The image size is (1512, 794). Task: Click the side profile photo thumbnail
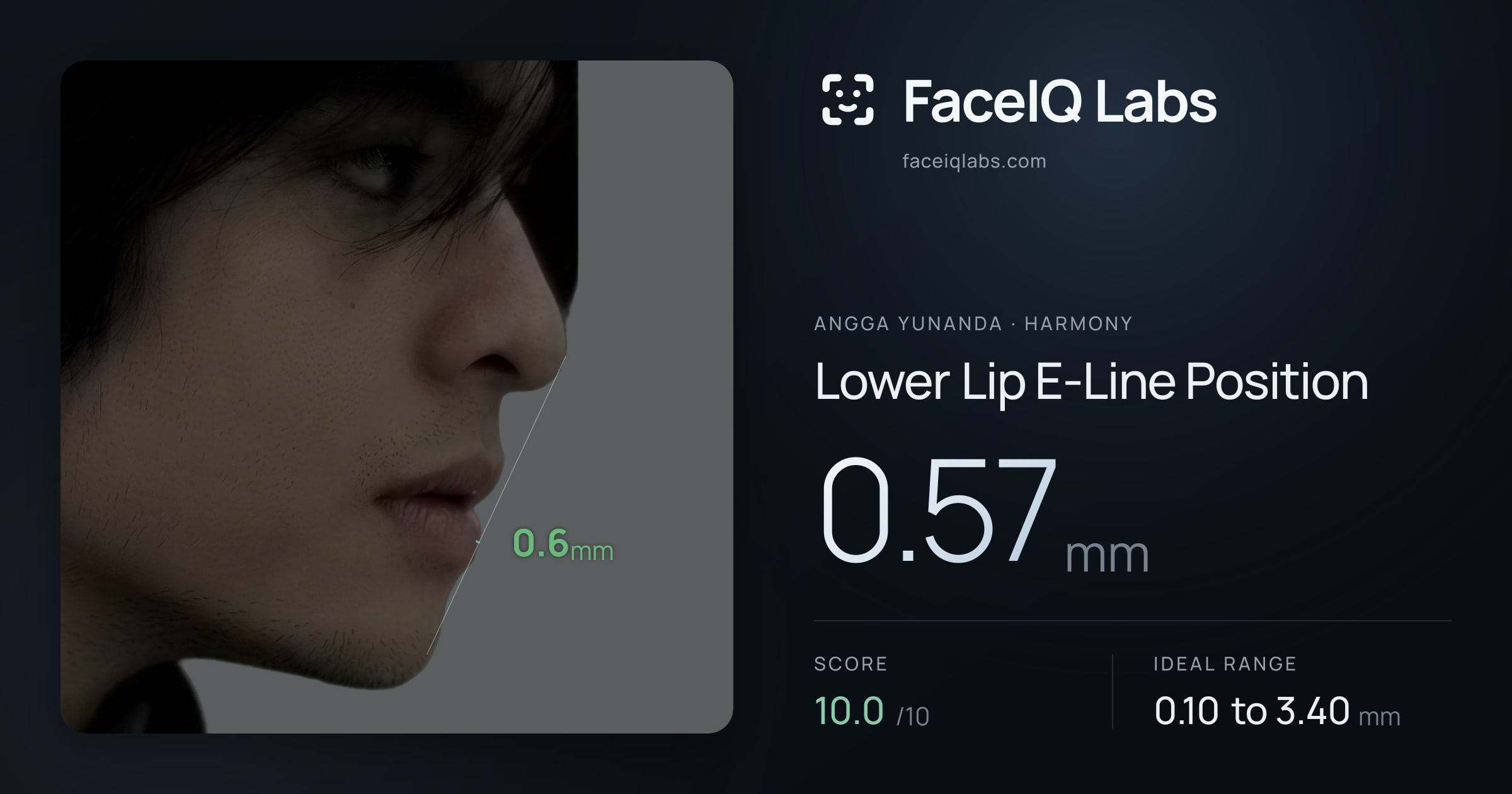[397, 396]
